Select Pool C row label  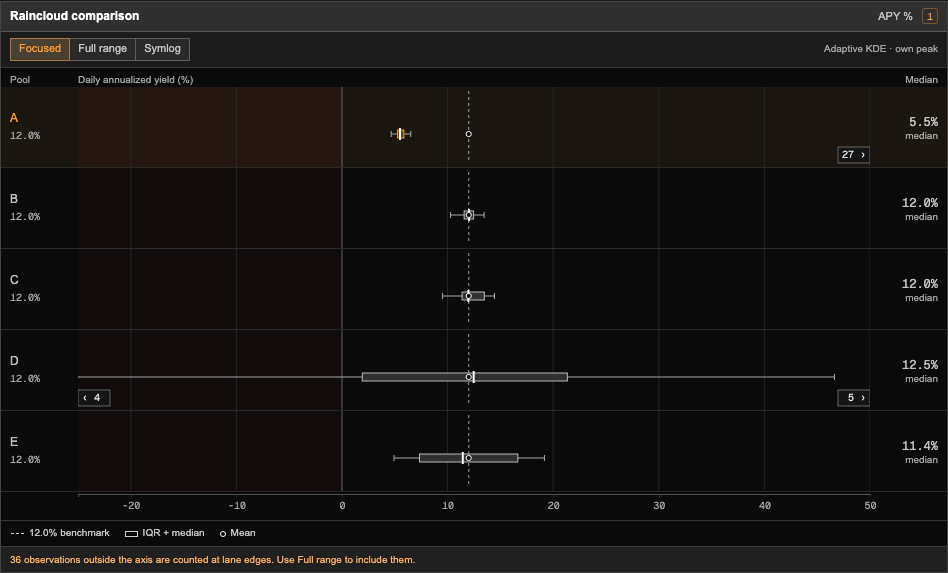click(x=14, y=280)
